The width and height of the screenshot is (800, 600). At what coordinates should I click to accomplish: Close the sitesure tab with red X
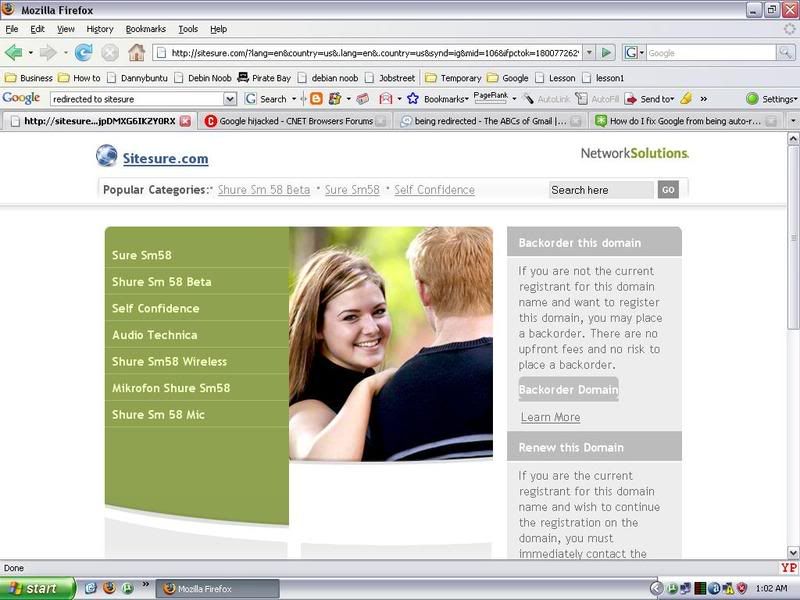(x=186, y=121)
